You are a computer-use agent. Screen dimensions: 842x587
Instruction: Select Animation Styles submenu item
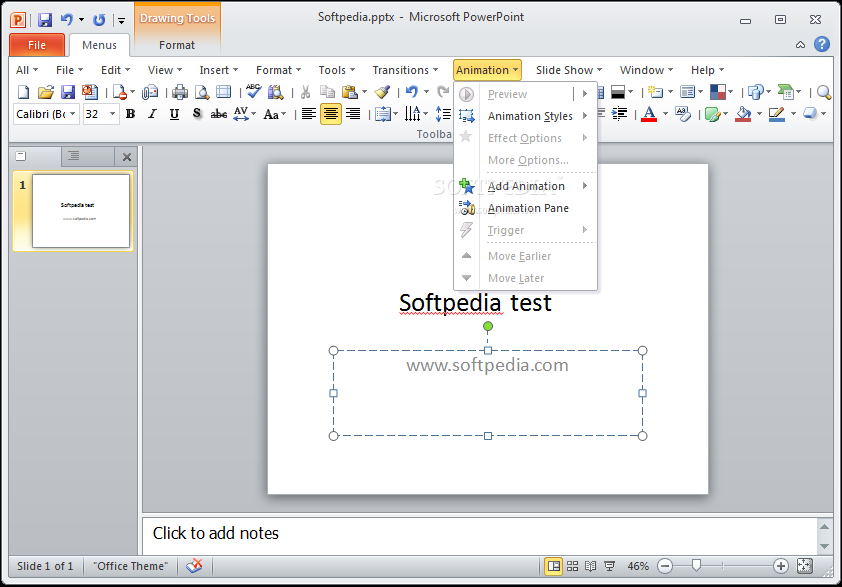(525, 116)
